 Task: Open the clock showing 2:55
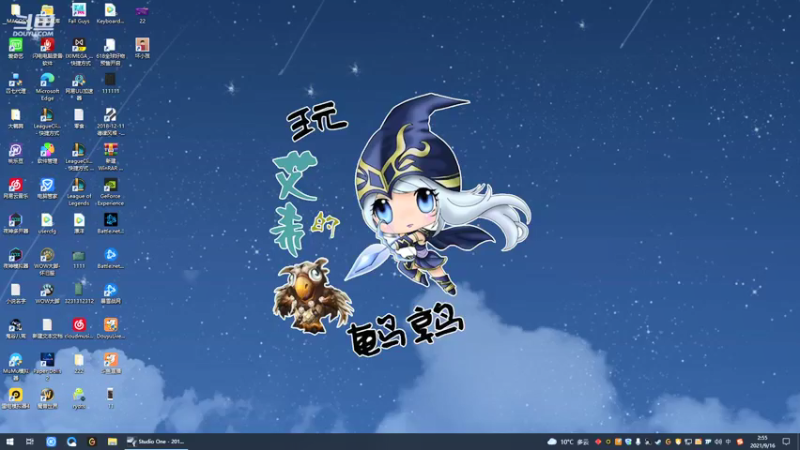(762, 442)
